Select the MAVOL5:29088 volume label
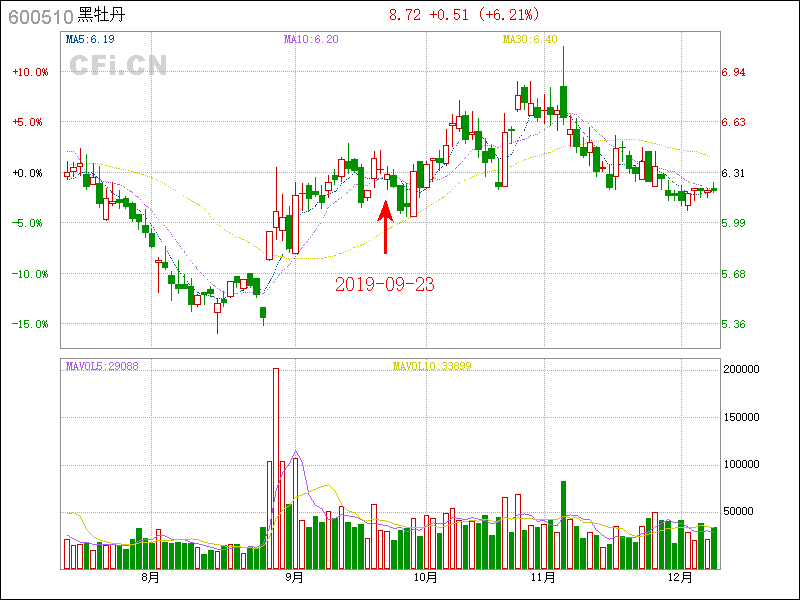Screen dimensions: 800x600 102,366
